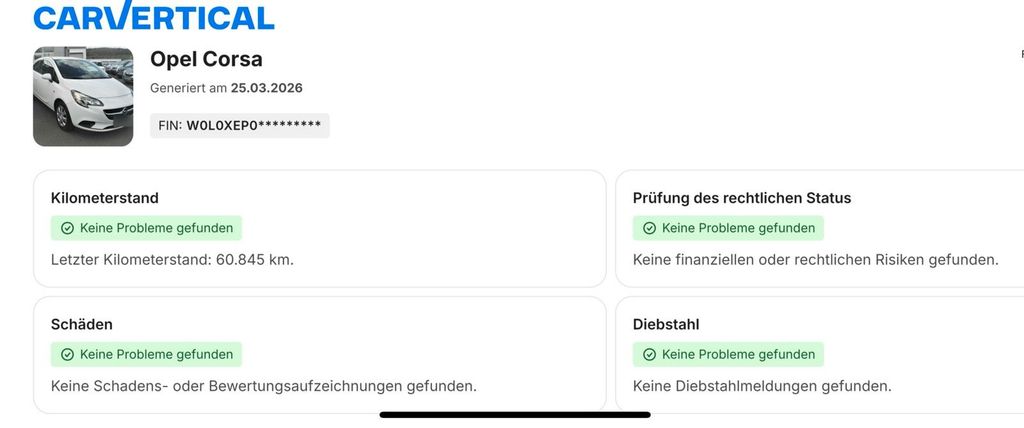Click the checkmark icon under Prüfung des rechtlichen Status
The width and height of the screenshot is (1024, 428).
(649, 228)
